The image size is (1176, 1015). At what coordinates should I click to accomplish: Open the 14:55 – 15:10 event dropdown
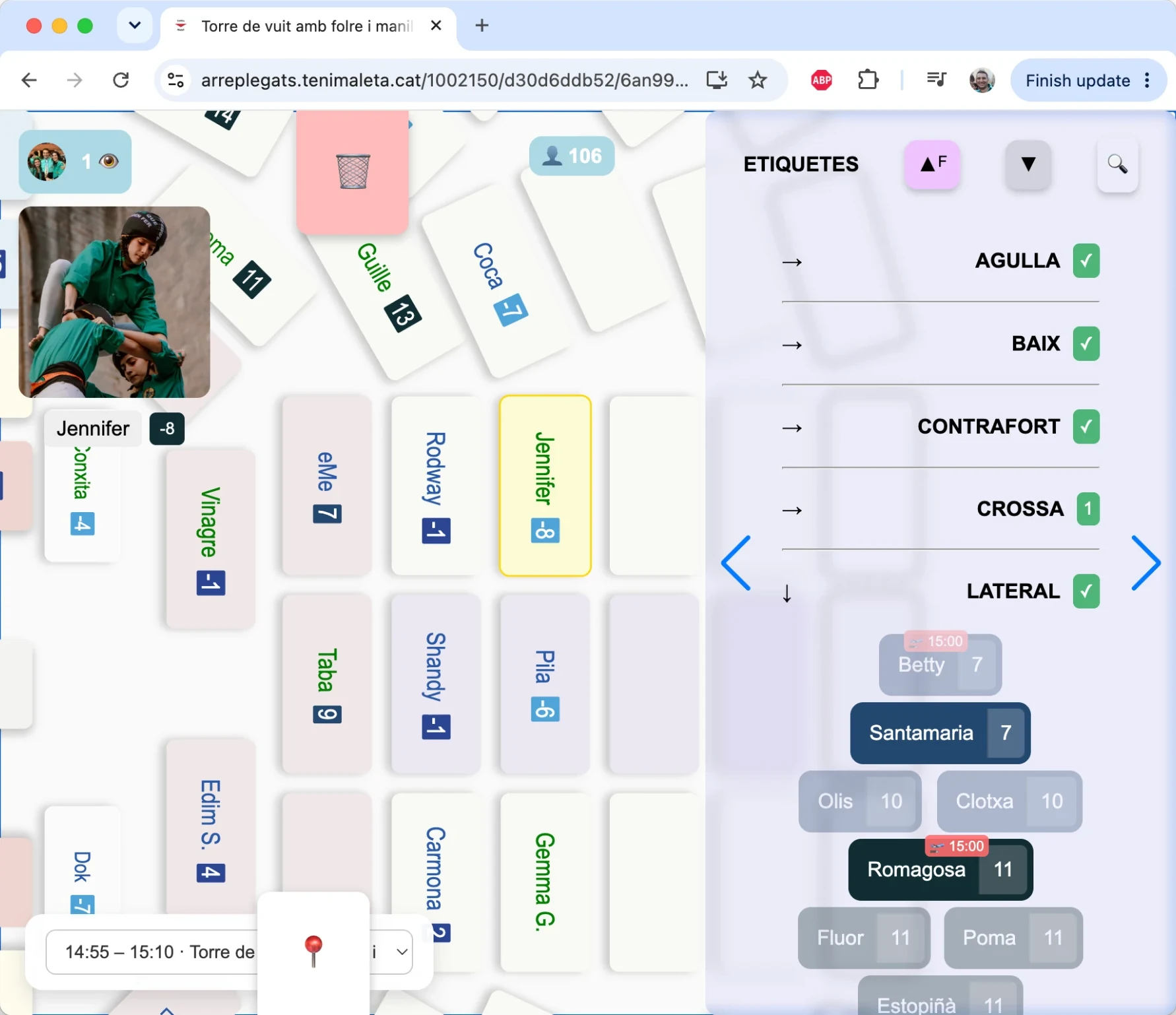[x=229, y=952]
